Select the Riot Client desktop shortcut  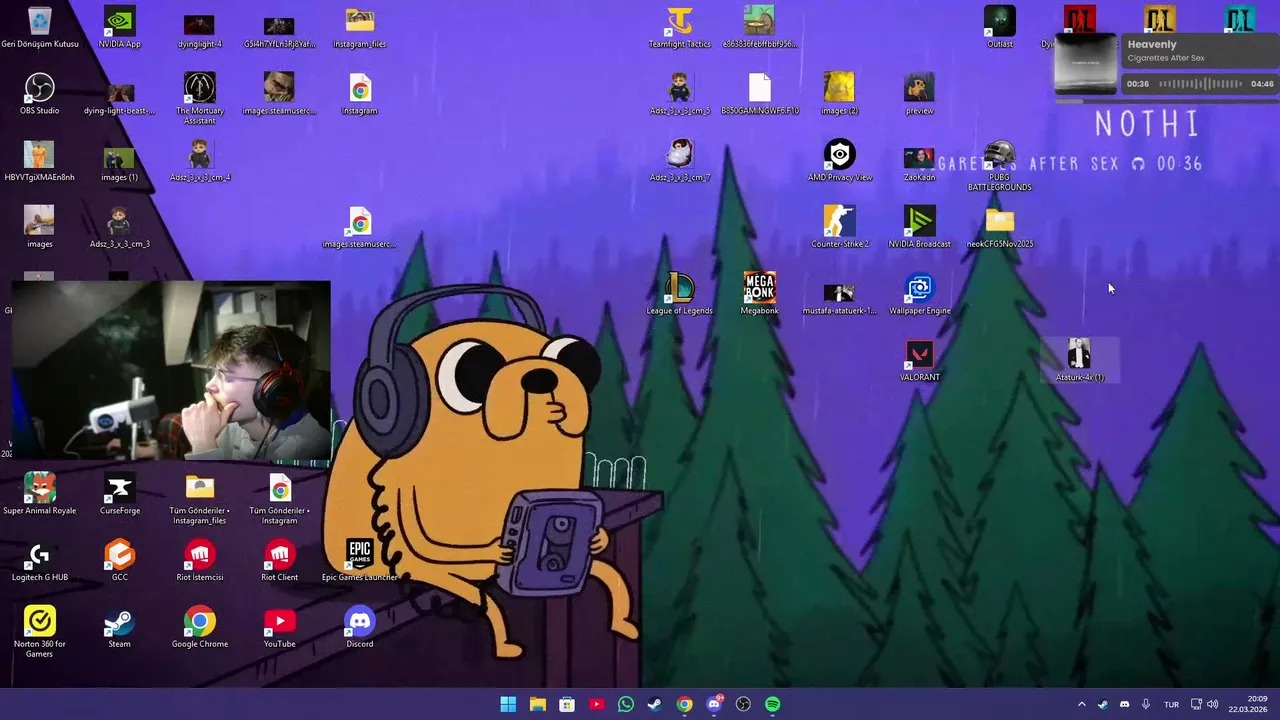pos(279,561)
